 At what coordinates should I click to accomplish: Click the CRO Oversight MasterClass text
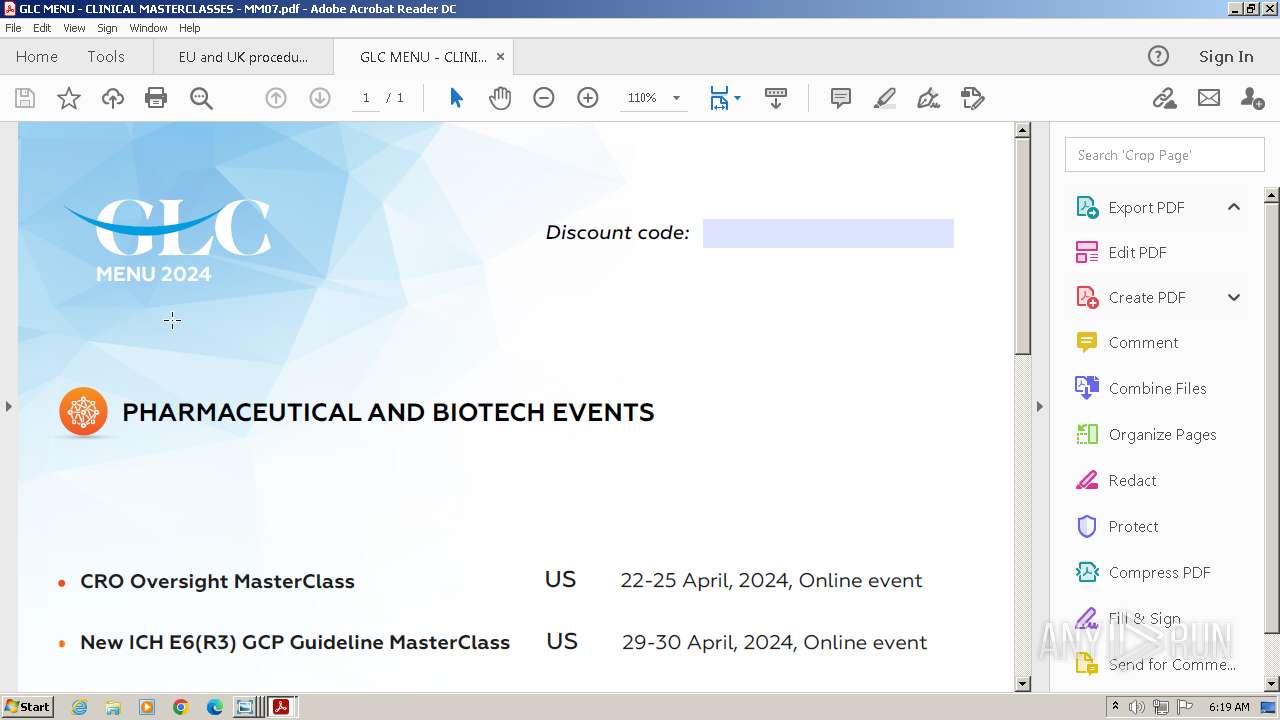[217, 581]
